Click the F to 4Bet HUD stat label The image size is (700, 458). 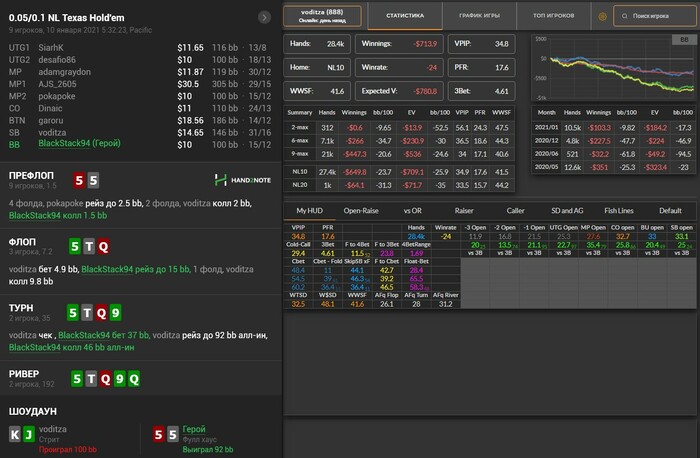(x=357, y=245)
